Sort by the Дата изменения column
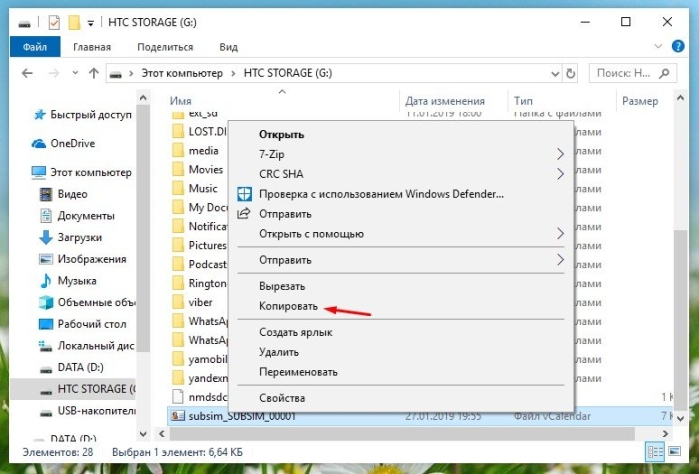699x474 pixels. click(444, 101)
